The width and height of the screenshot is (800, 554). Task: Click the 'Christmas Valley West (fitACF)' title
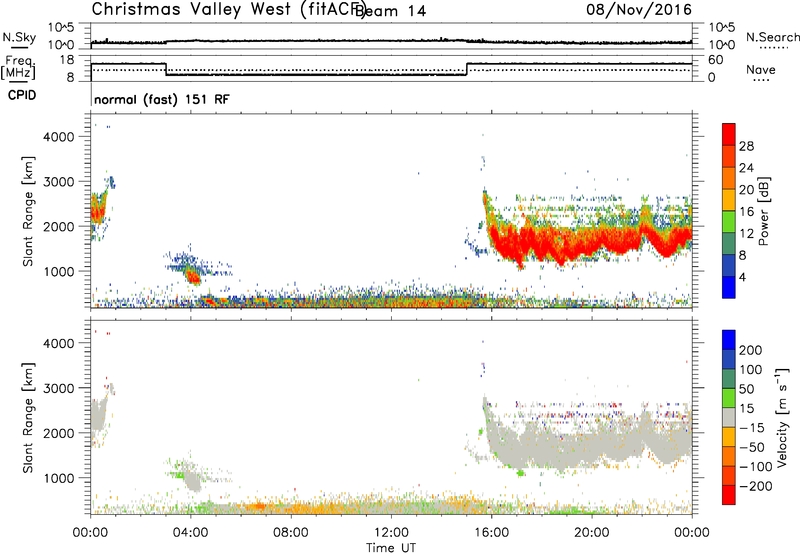coord(228,9)
